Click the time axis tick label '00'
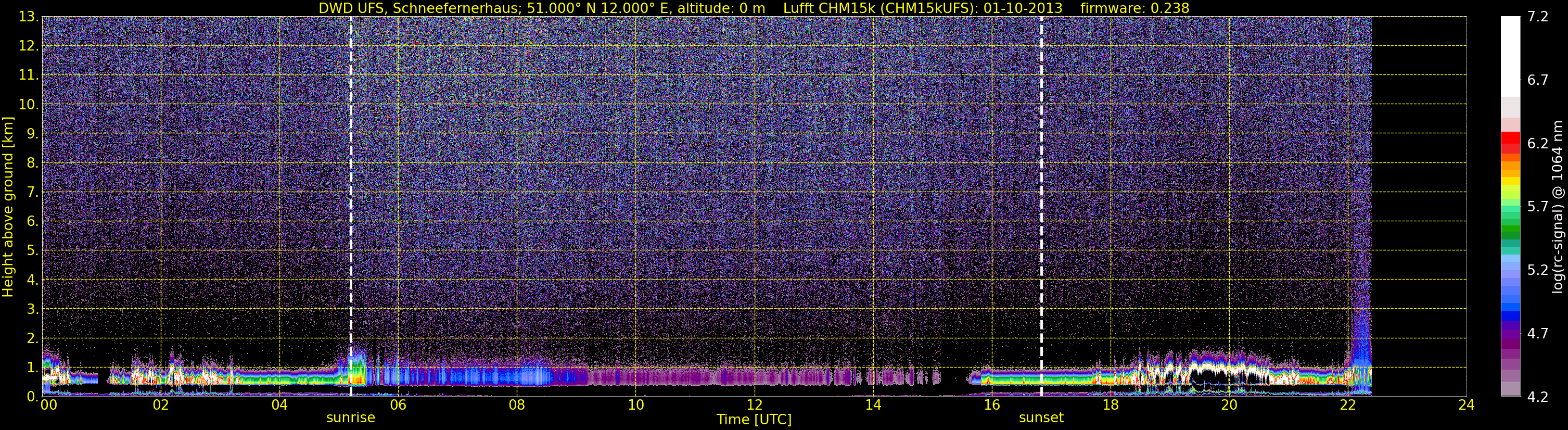This screenshot has width=1568, height=430. click(48, 404)
